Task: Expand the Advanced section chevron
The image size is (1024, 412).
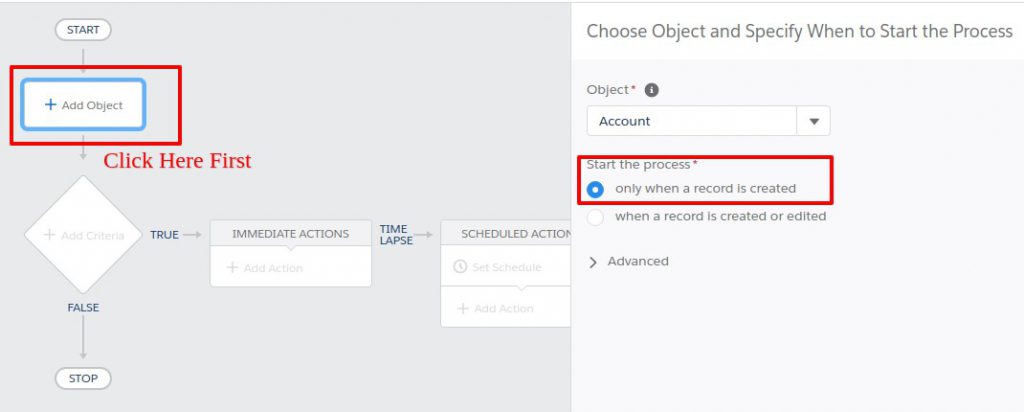Action: (593, 262)
